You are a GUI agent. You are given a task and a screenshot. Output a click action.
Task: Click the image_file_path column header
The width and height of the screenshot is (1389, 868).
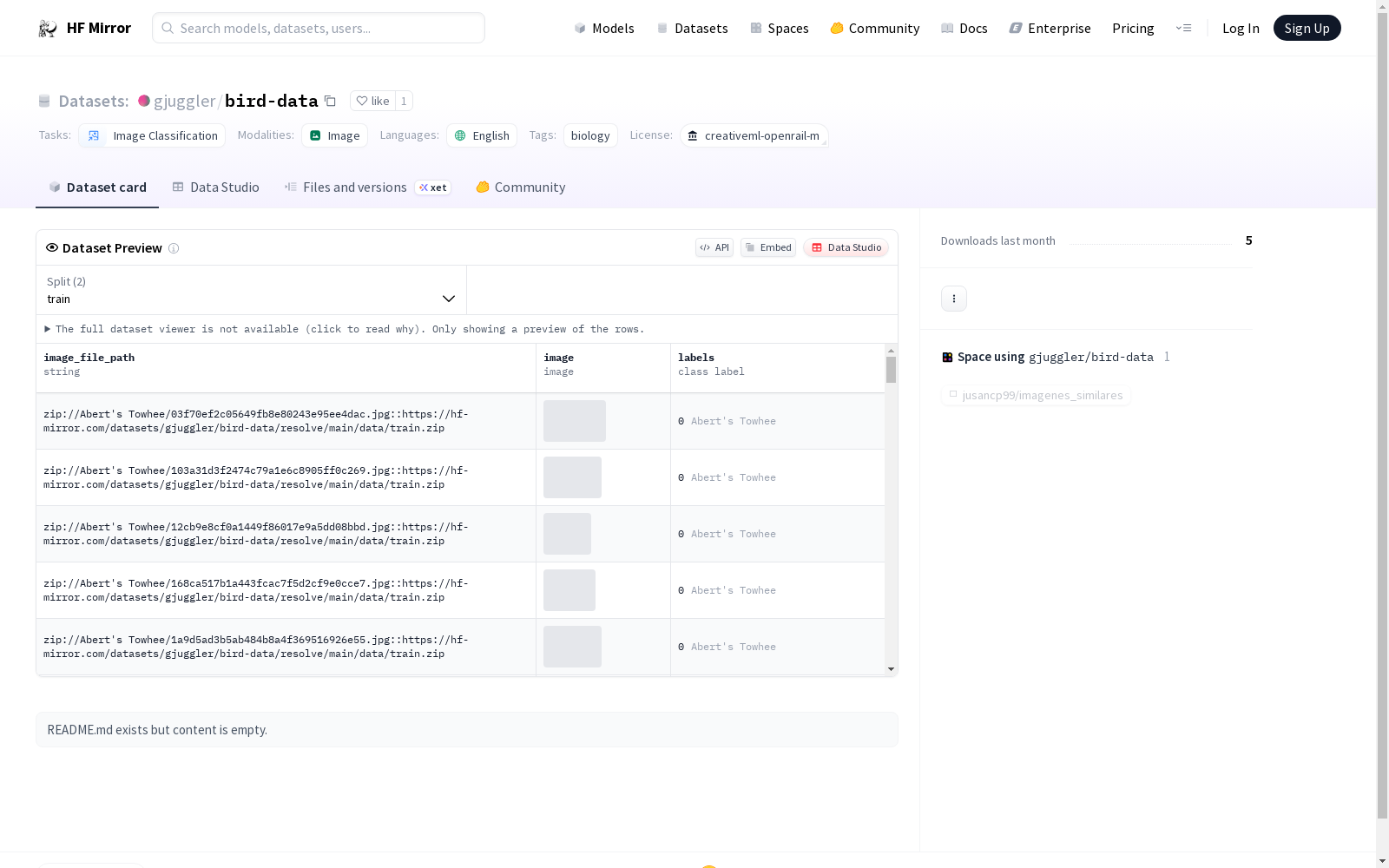[x=286, y=368]
